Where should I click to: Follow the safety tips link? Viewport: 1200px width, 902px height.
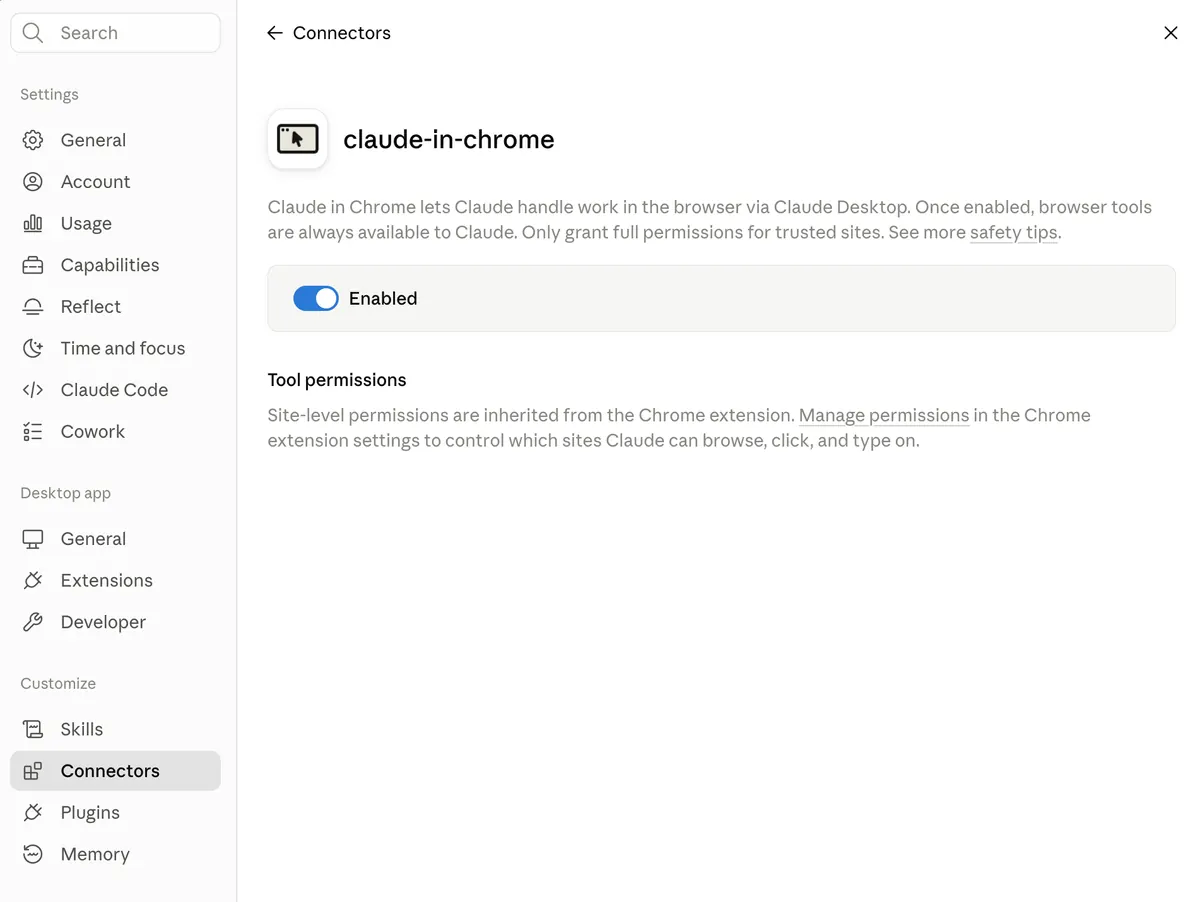(x=1013, y=233)
